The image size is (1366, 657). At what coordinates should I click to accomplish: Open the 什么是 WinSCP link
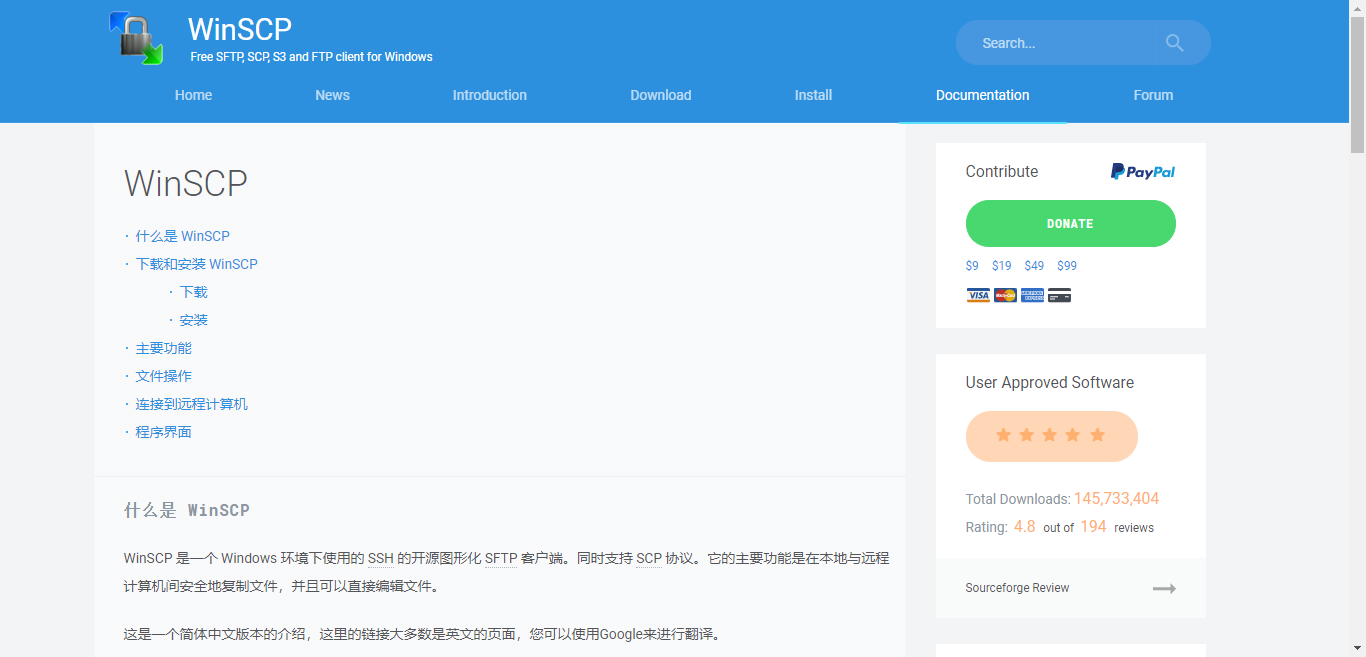[182, 235]
